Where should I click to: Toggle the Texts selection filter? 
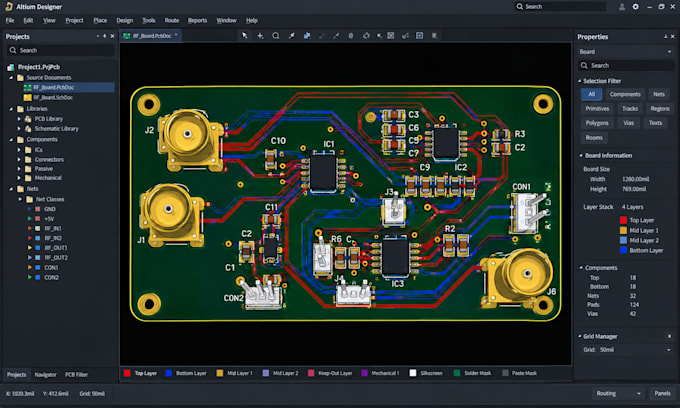pyautogui.click(x=655, y=123)
